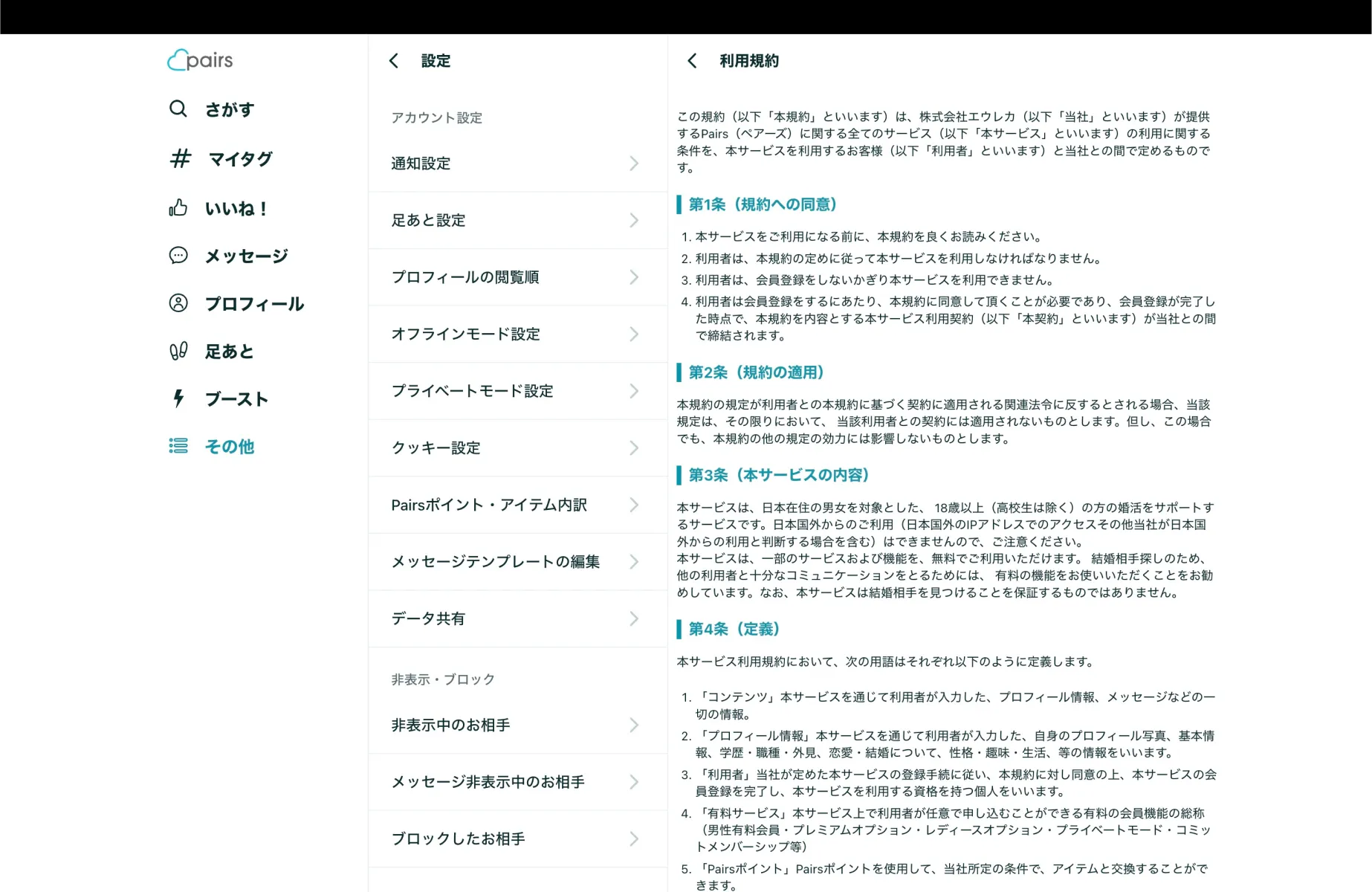This screenshot has height=892, width=1372.
Task: Expand the 通知設定 chevron arrow
Action: [634, 164]
